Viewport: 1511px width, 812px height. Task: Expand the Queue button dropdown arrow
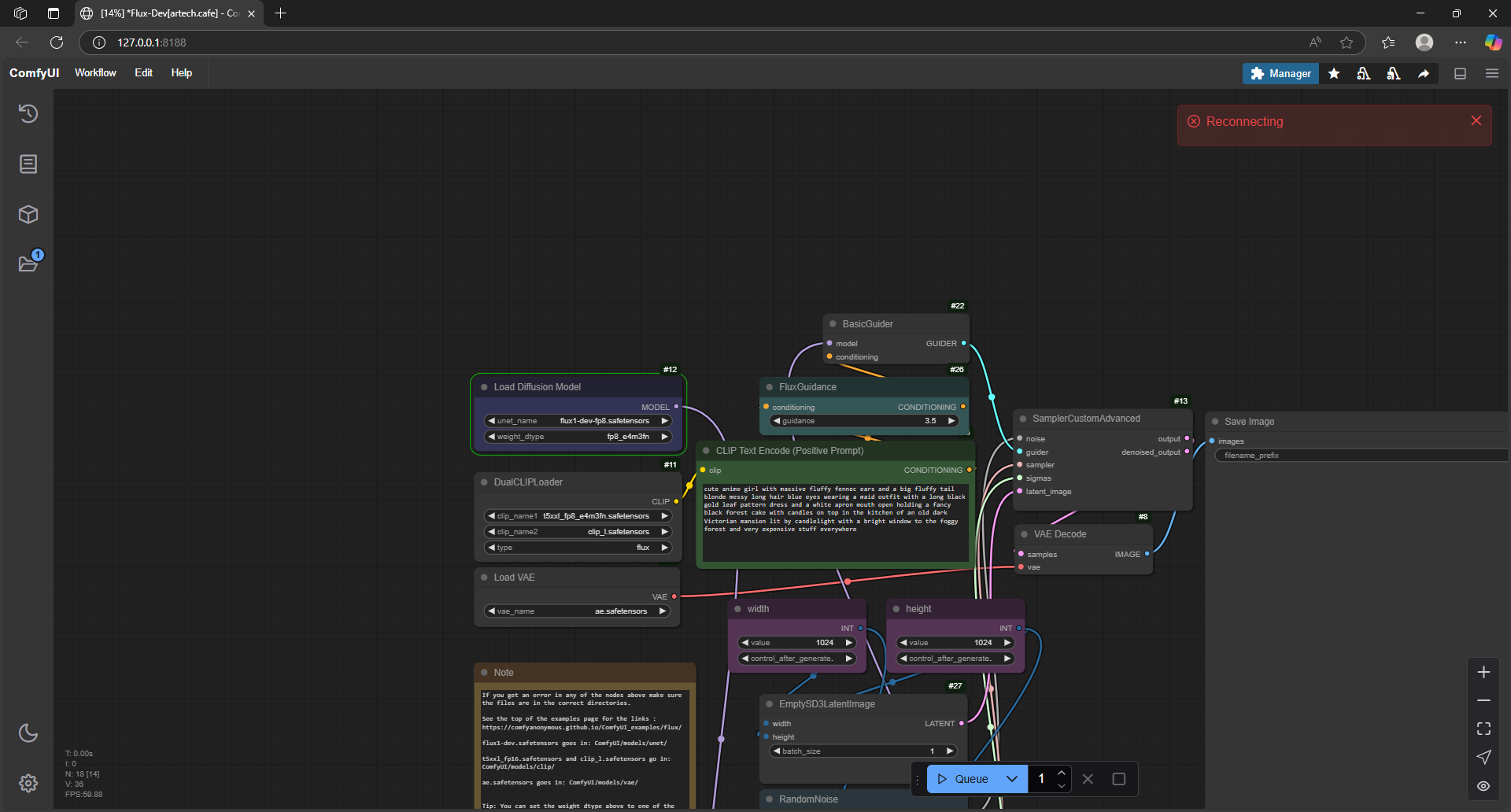coord(1012,779)
